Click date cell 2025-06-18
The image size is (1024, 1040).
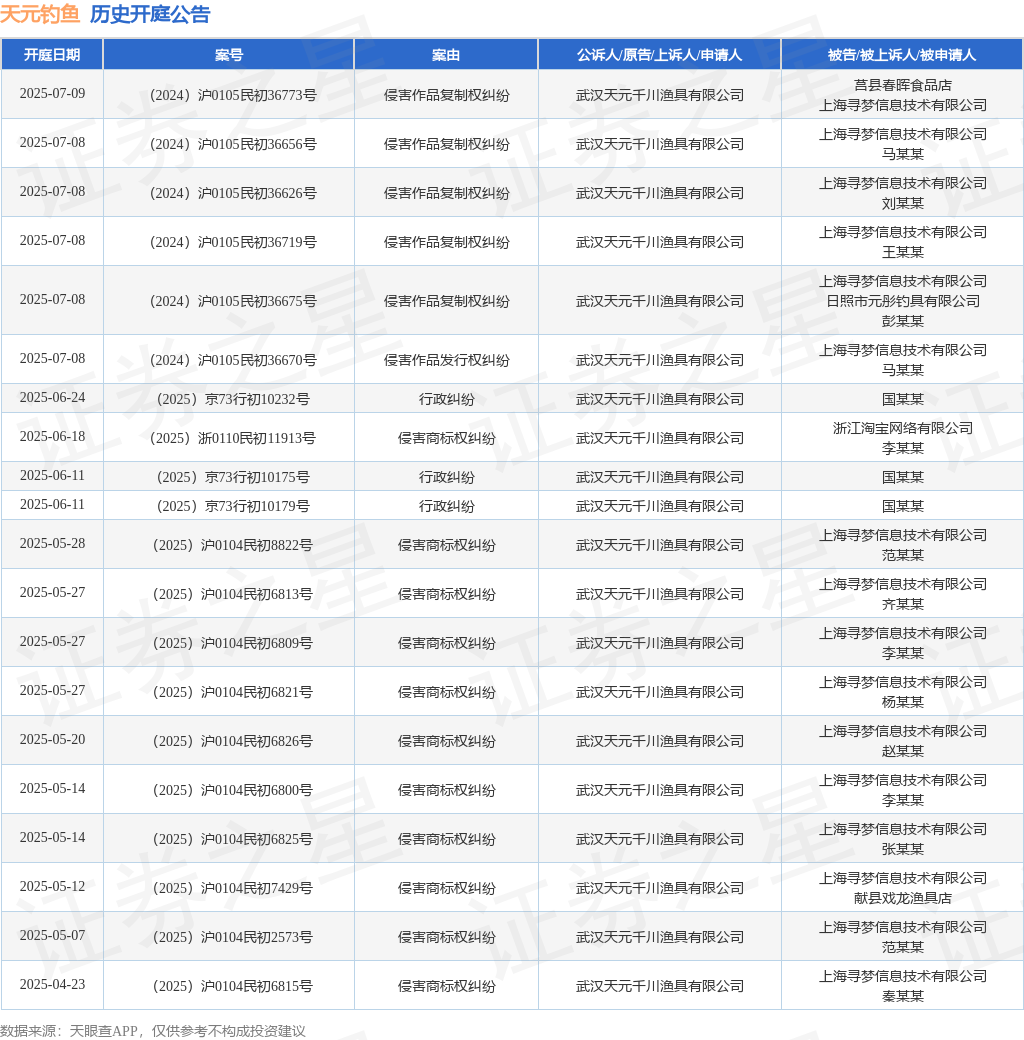click(x=52, y=436)
